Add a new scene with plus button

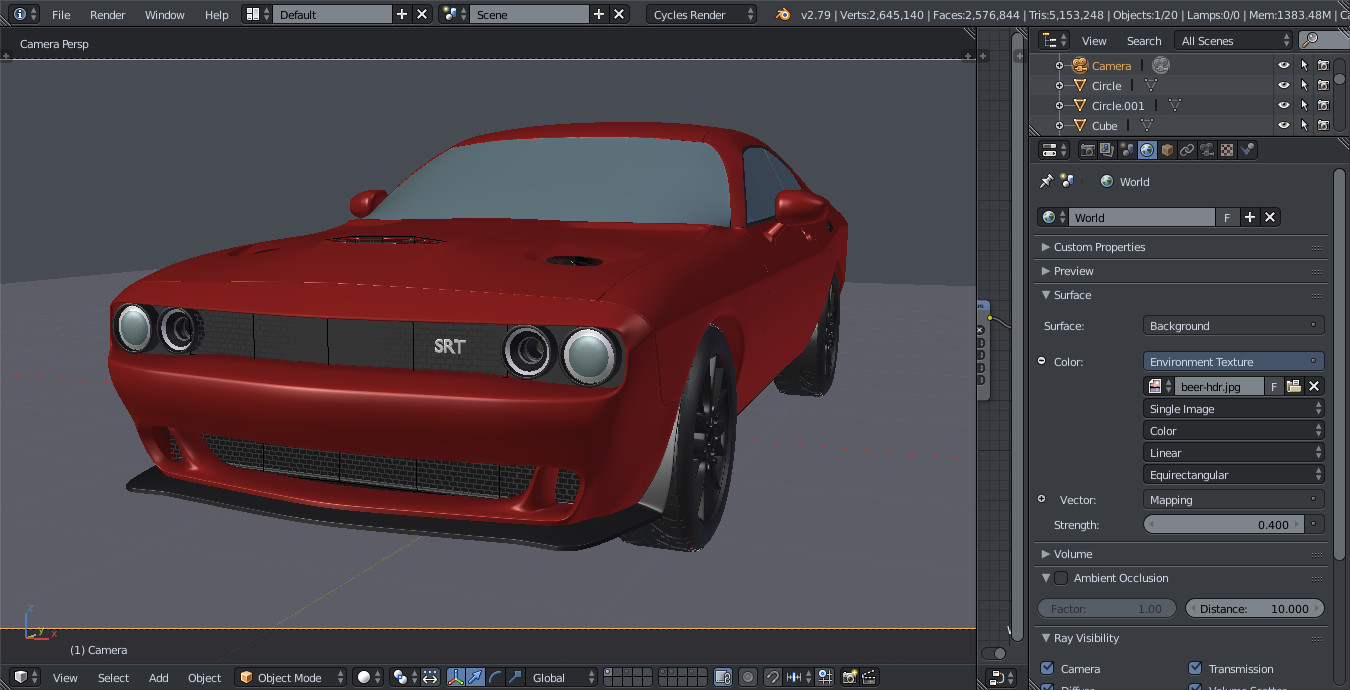pyautogui.click(x=599, y=14)
